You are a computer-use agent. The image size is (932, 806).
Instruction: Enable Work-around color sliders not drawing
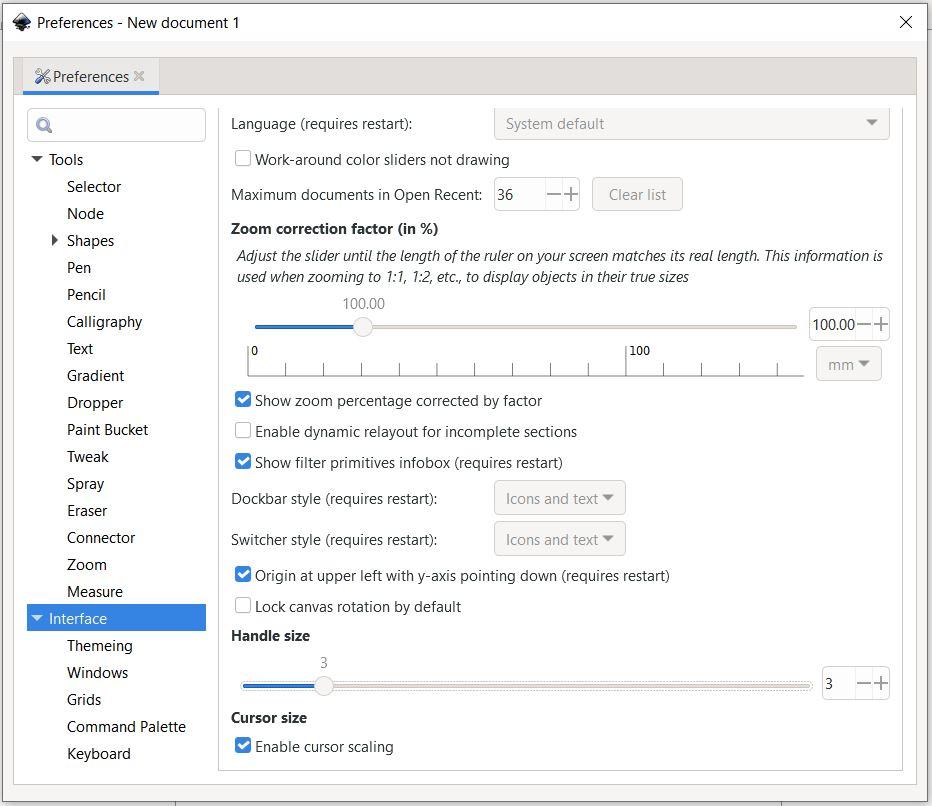[243, 158]
